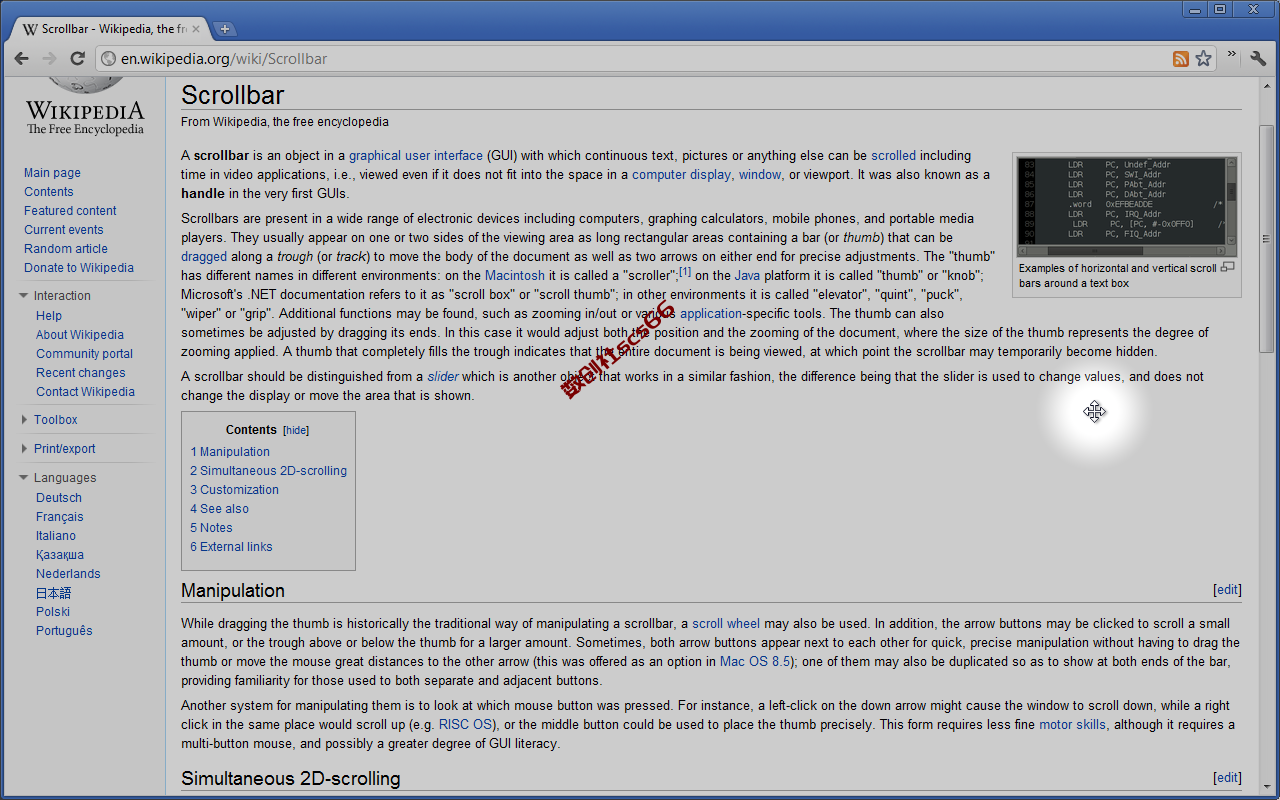Jump to 3 Customization in contents
The image size is (1280, 800).
point(235,490)
